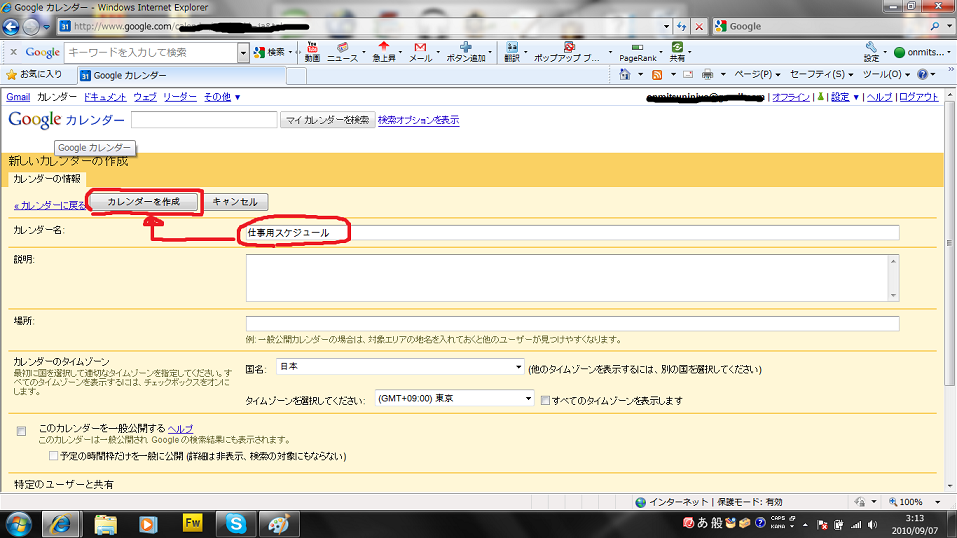957x538 pixels.
Task: Click the マイ カレンダーを検索 button
Action: tap(328, 120)
